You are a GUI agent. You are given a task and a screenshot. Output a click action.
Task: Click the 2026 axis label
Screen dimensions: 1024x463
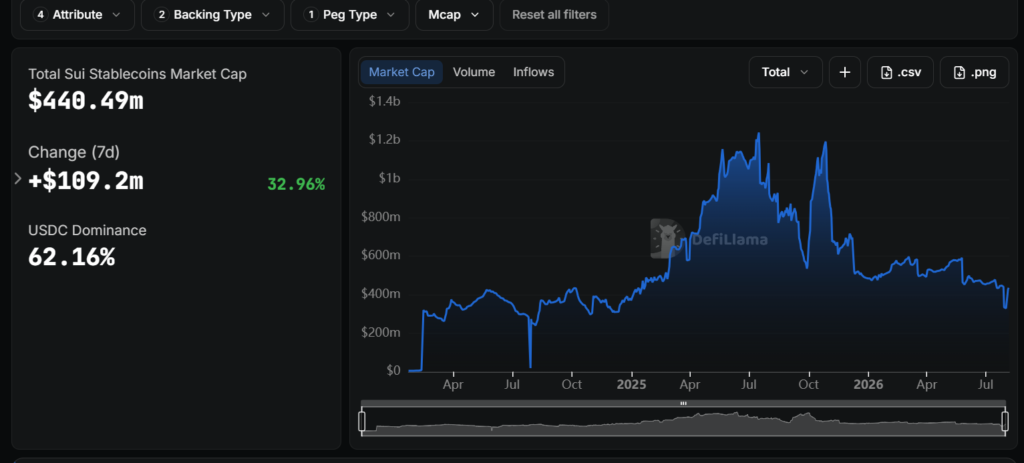pos(868,385)
